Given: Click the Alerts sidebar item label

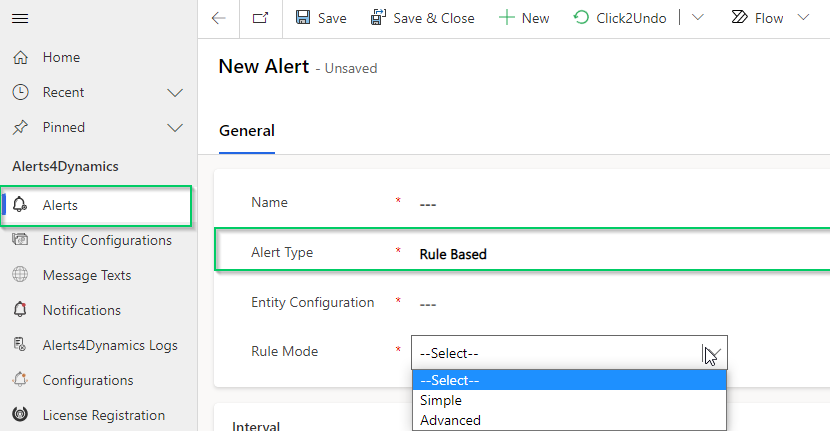Looking at the screenshot, I should (60, 205).
